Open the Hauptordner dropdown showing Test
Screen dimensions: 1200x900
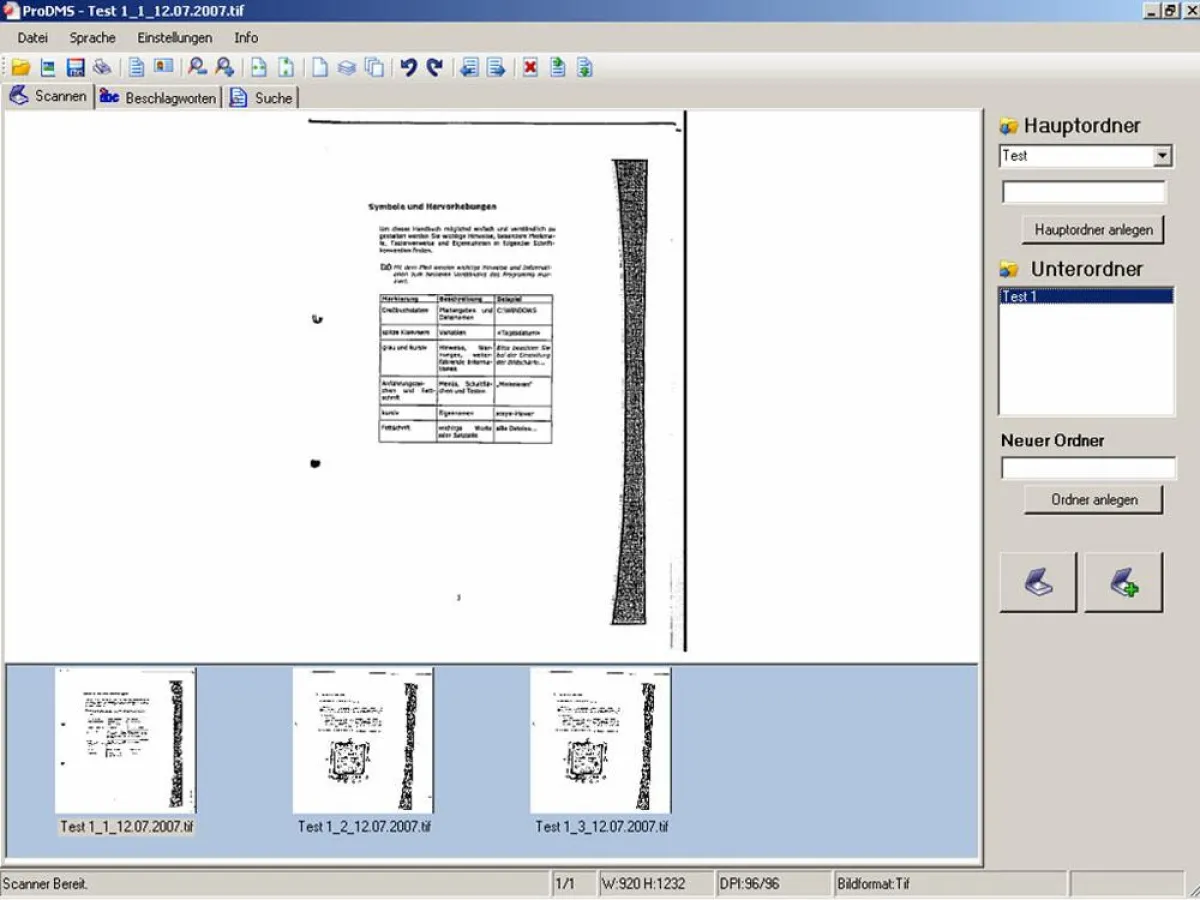tap(1163, 156)
